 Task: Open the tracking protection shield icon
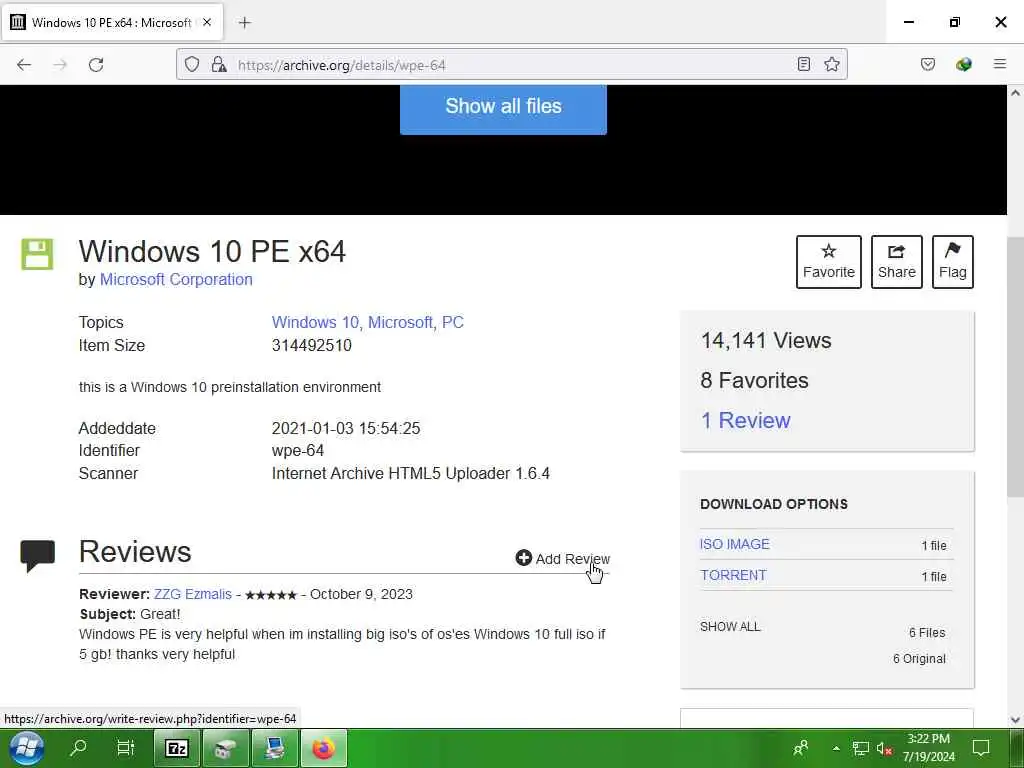click(191, 65)
